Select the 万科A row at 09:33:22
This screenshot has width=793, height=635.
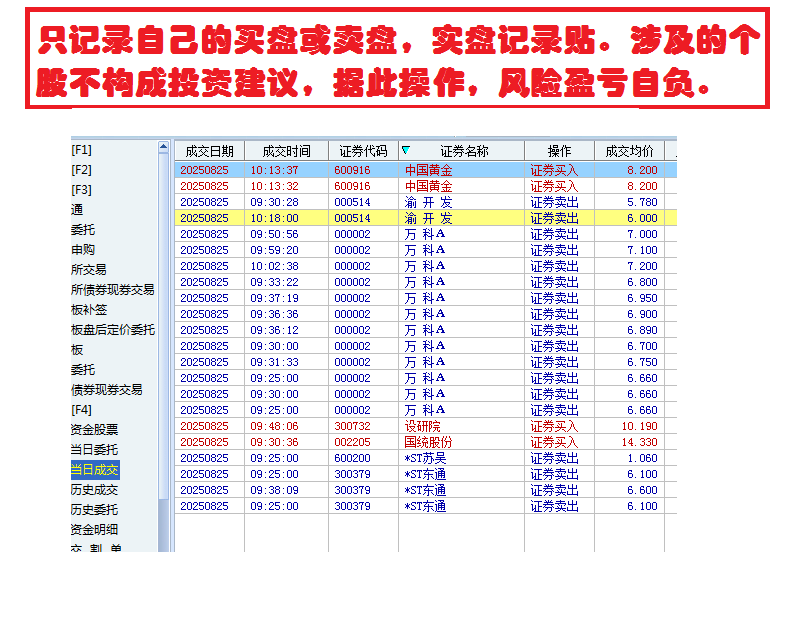[425, 282]
